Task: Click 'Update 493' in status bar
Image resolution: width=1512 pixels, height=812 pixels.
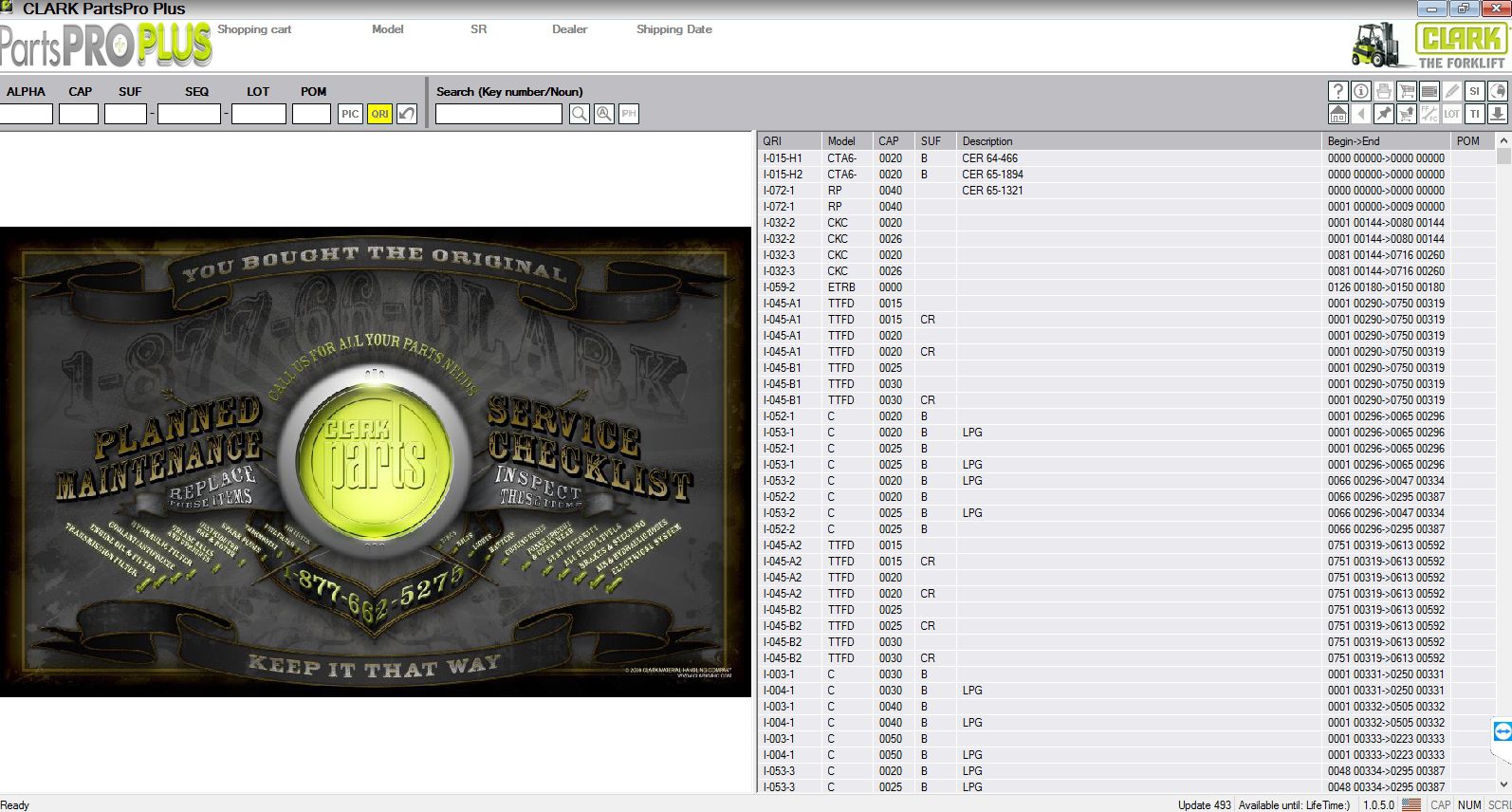Action: point(1205,805)
